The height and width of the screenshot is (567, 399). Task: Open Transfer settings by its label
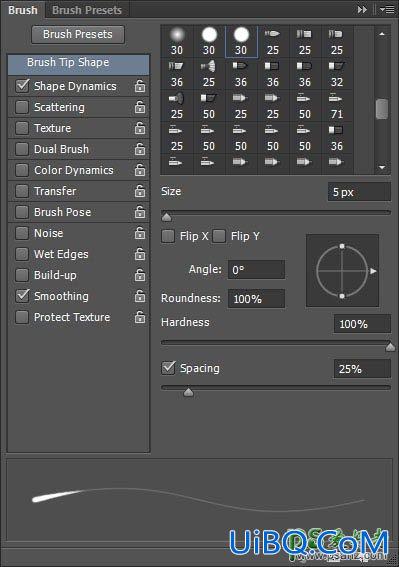[55, 191]
